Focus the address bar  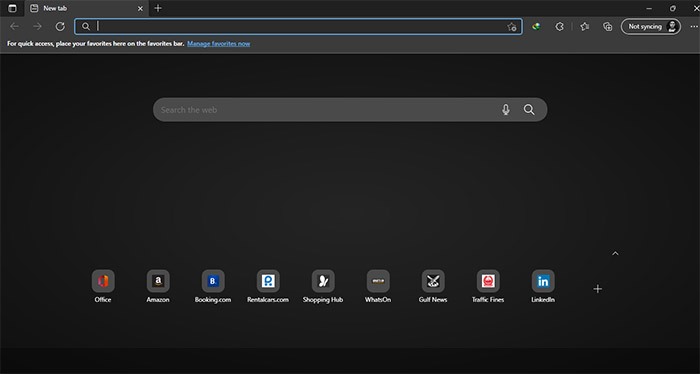298,26
